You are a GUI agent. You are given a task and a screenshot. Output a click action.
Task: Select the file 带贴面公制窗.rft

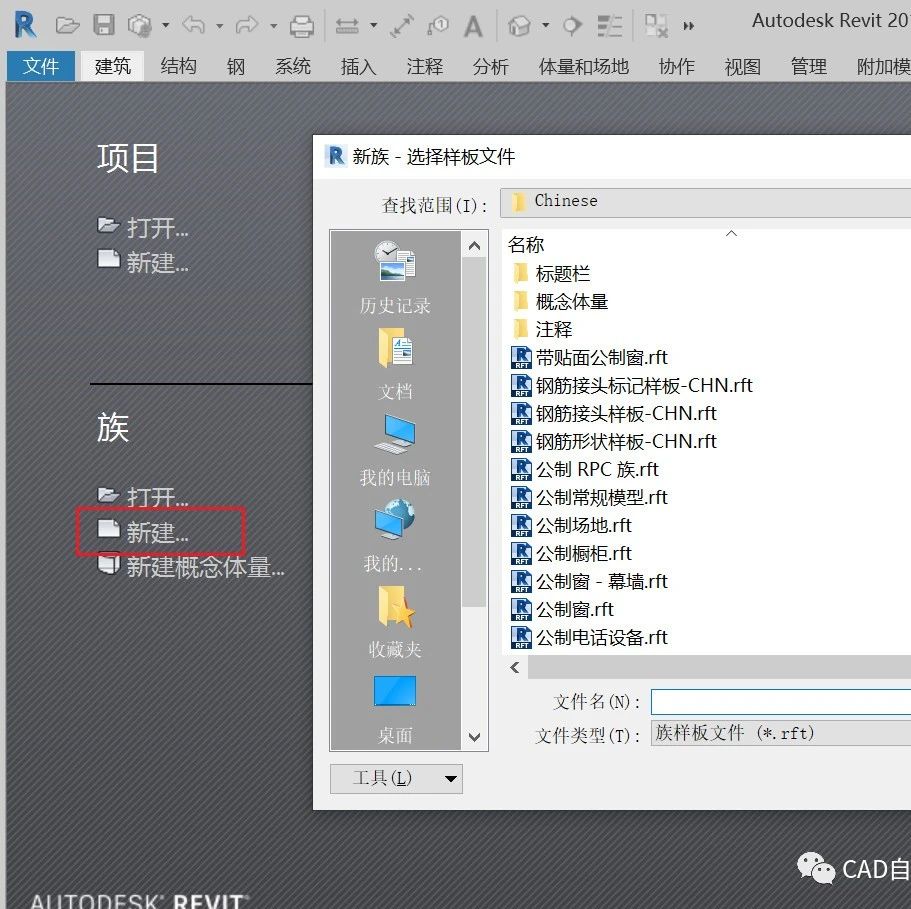(590, 357)
